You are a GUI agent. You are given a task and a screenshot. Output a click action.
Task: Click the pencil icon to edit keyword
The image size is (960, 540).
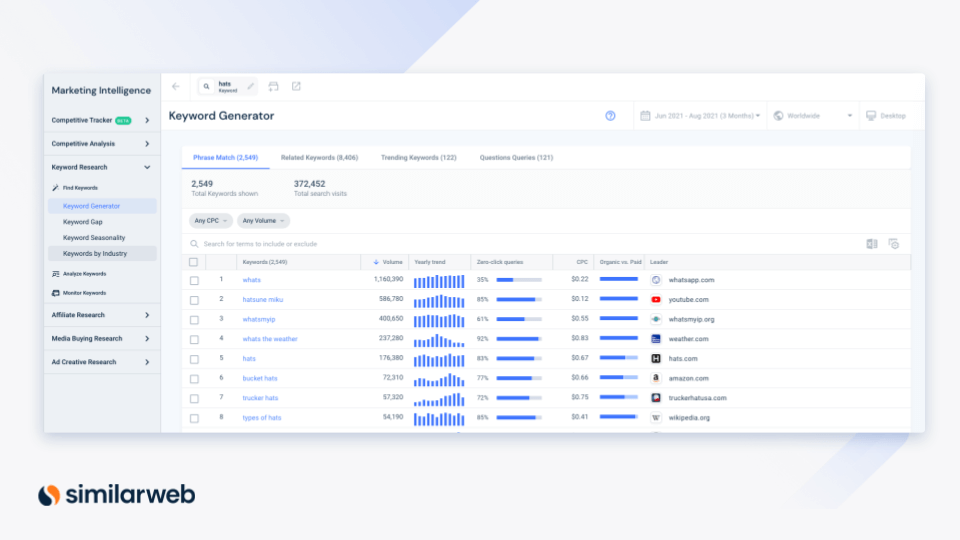(251, 86)
